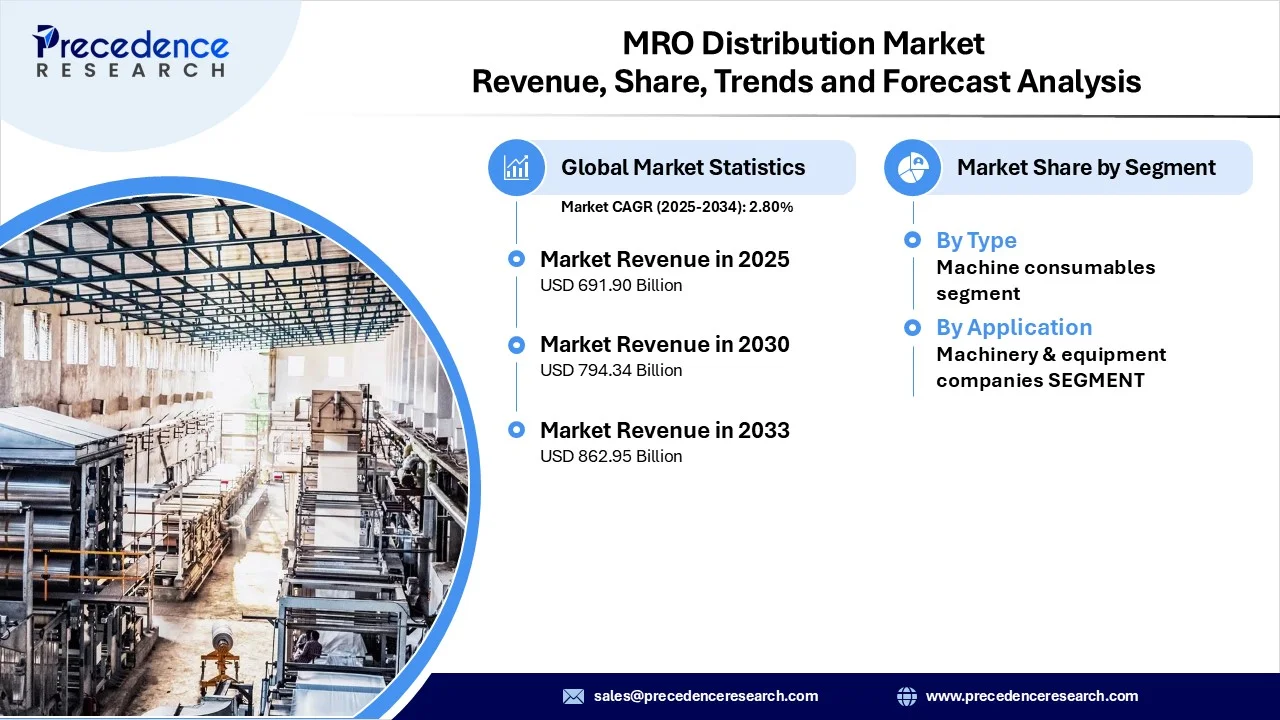Click the Precedence Research logo
The image size is (1280, 720).
click(130, 50)
